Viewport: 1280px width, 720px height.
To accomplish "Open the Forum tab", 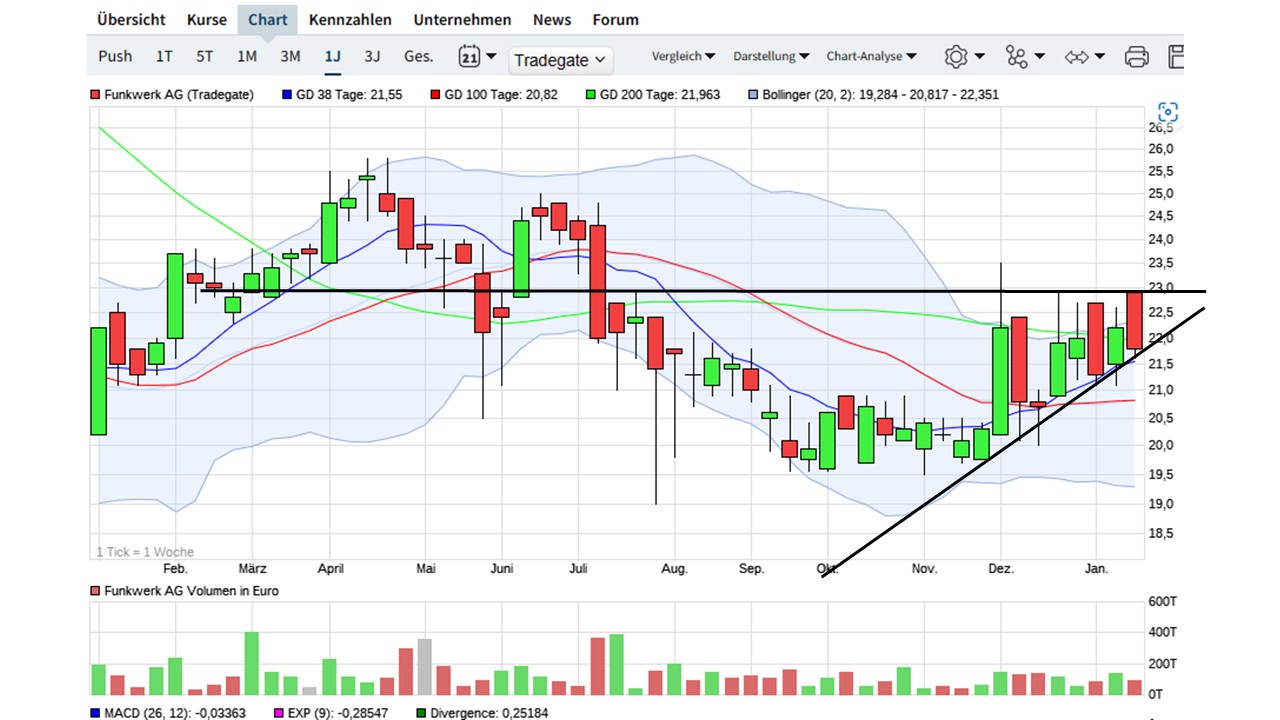I will click(616, 20).
